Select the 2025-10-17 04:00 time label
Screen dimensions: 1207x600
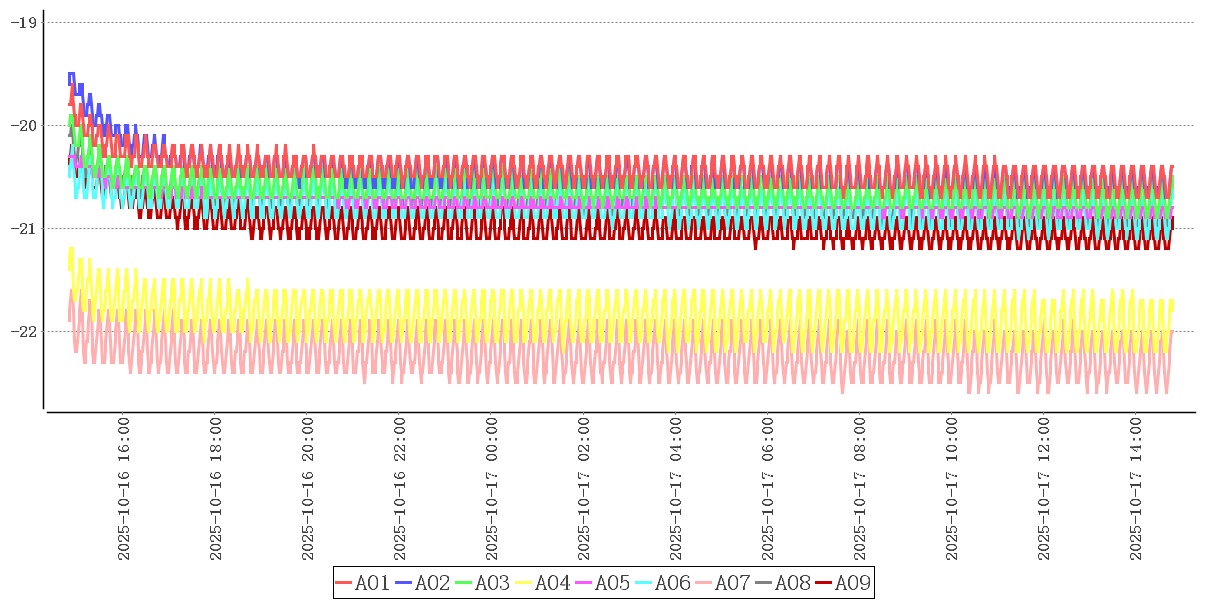click(x=677, y=490)
